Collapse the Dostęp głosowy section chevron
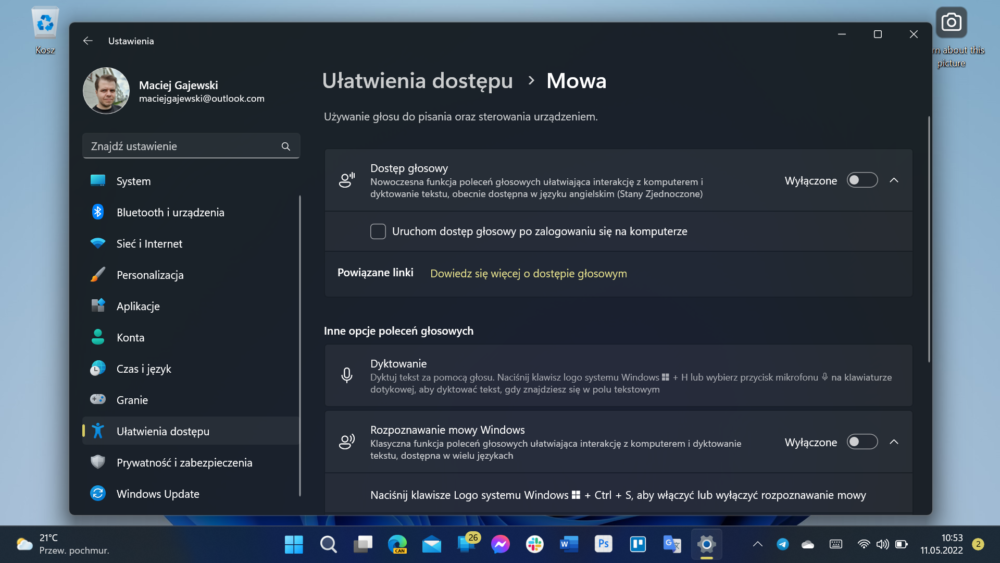The height and width of the screenshot is (563, 1000). click(x=894, y=180)
